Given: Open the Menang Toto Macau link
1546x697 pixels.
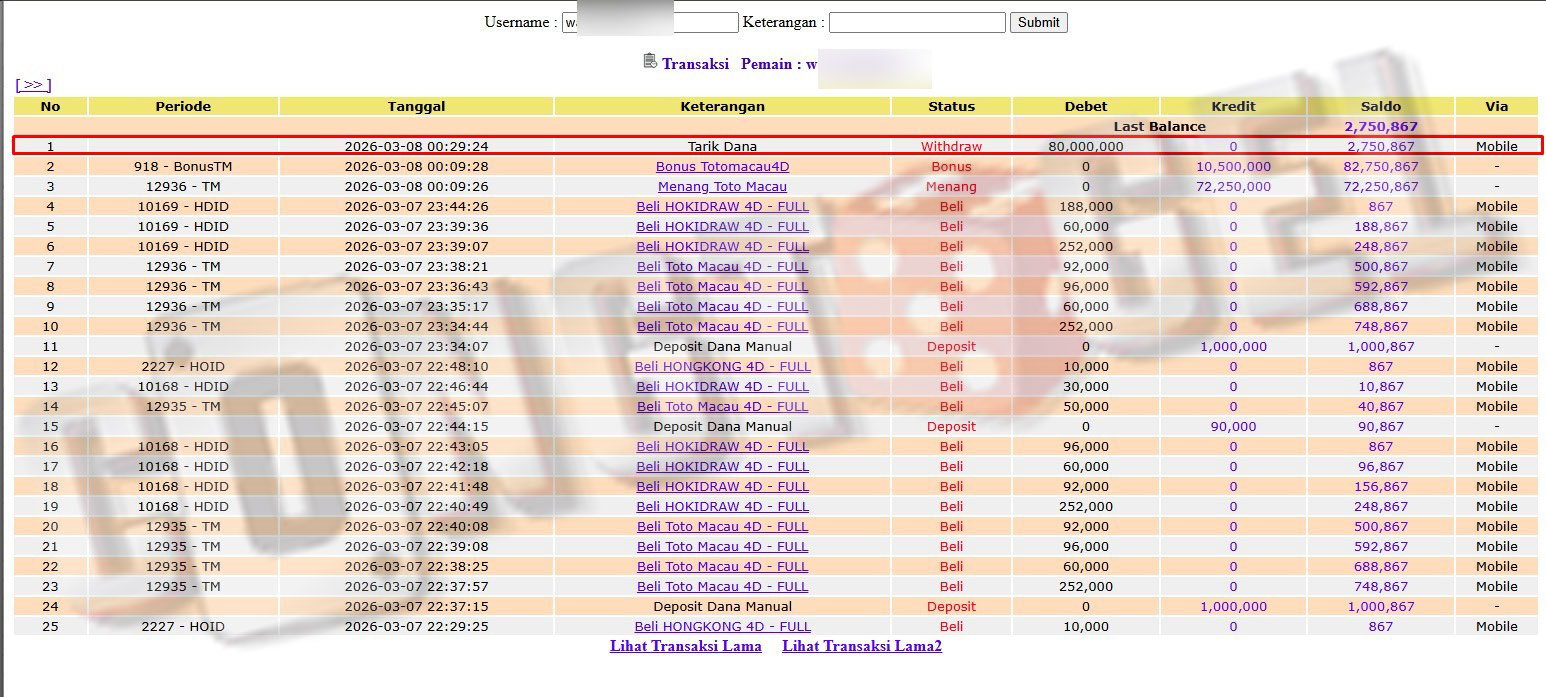Looking at the screenshot, I should click(722, 187).
